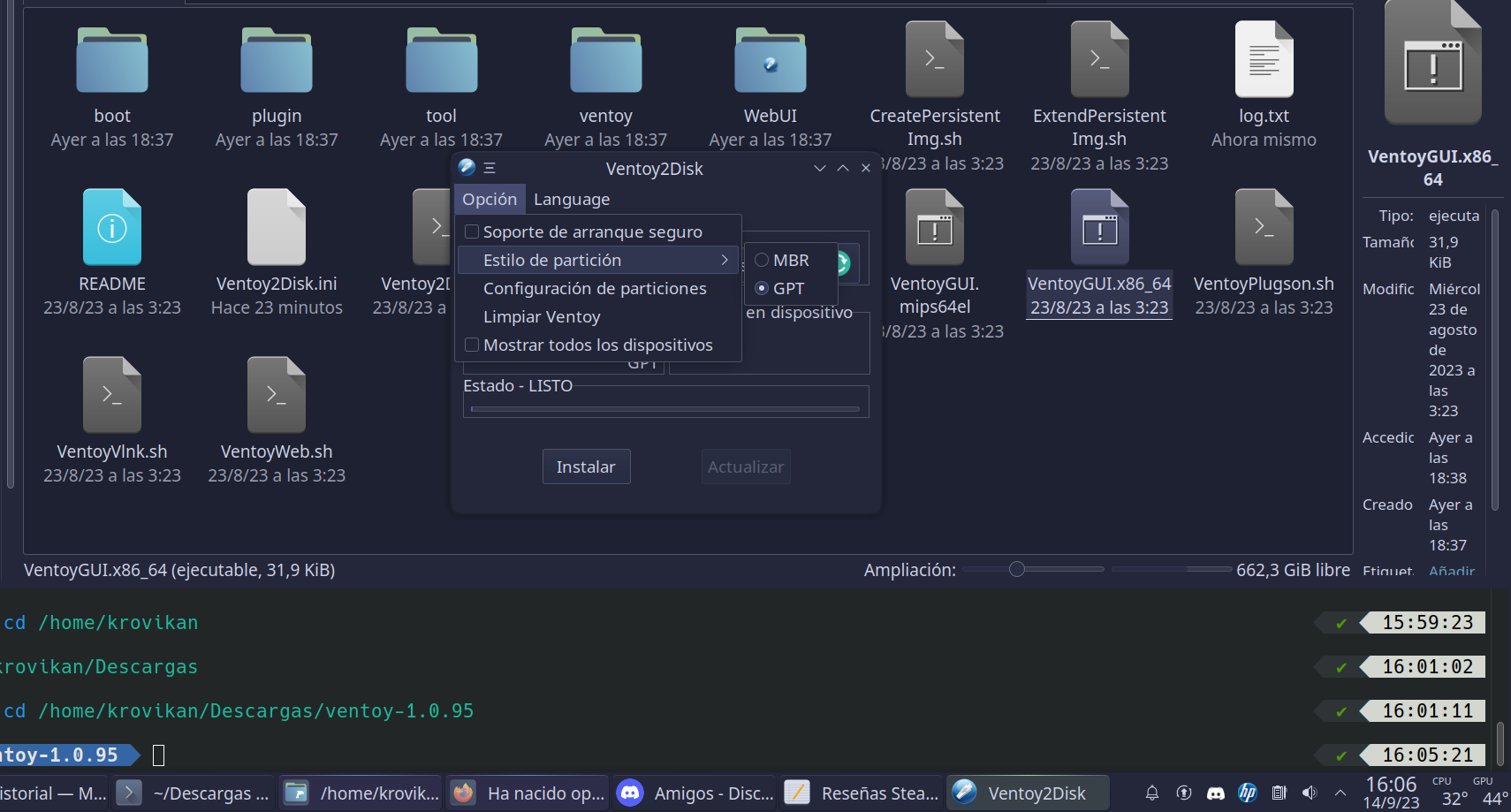
Task: Select the VentoyVlnk.sh script icon
Action: coord(112,395)
